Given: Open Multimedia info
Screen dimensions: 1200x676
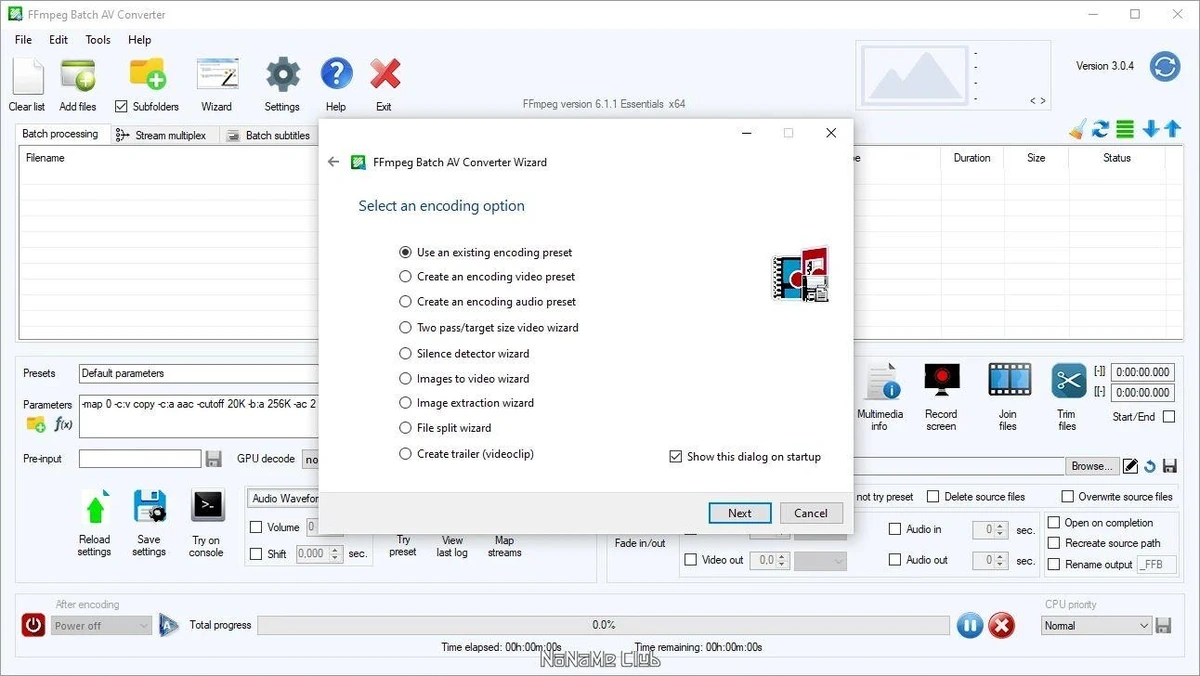Looking at the screenshot, I should coord(881,382).
